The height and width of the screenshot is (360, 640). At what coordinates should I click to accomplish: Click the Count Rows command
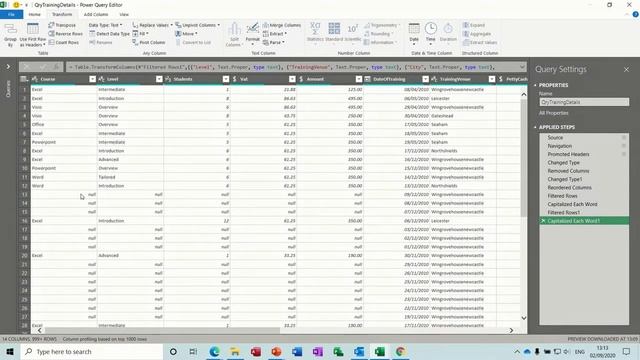[64, 42]
